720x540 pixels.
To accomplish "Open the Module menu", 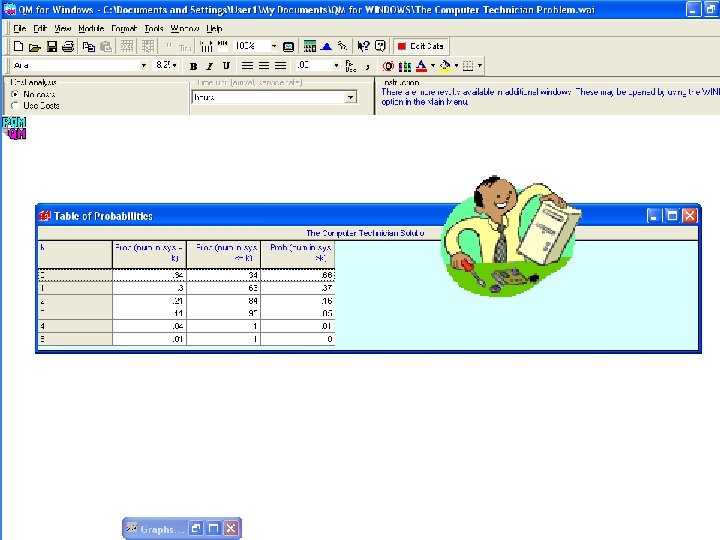I will 91,28.
